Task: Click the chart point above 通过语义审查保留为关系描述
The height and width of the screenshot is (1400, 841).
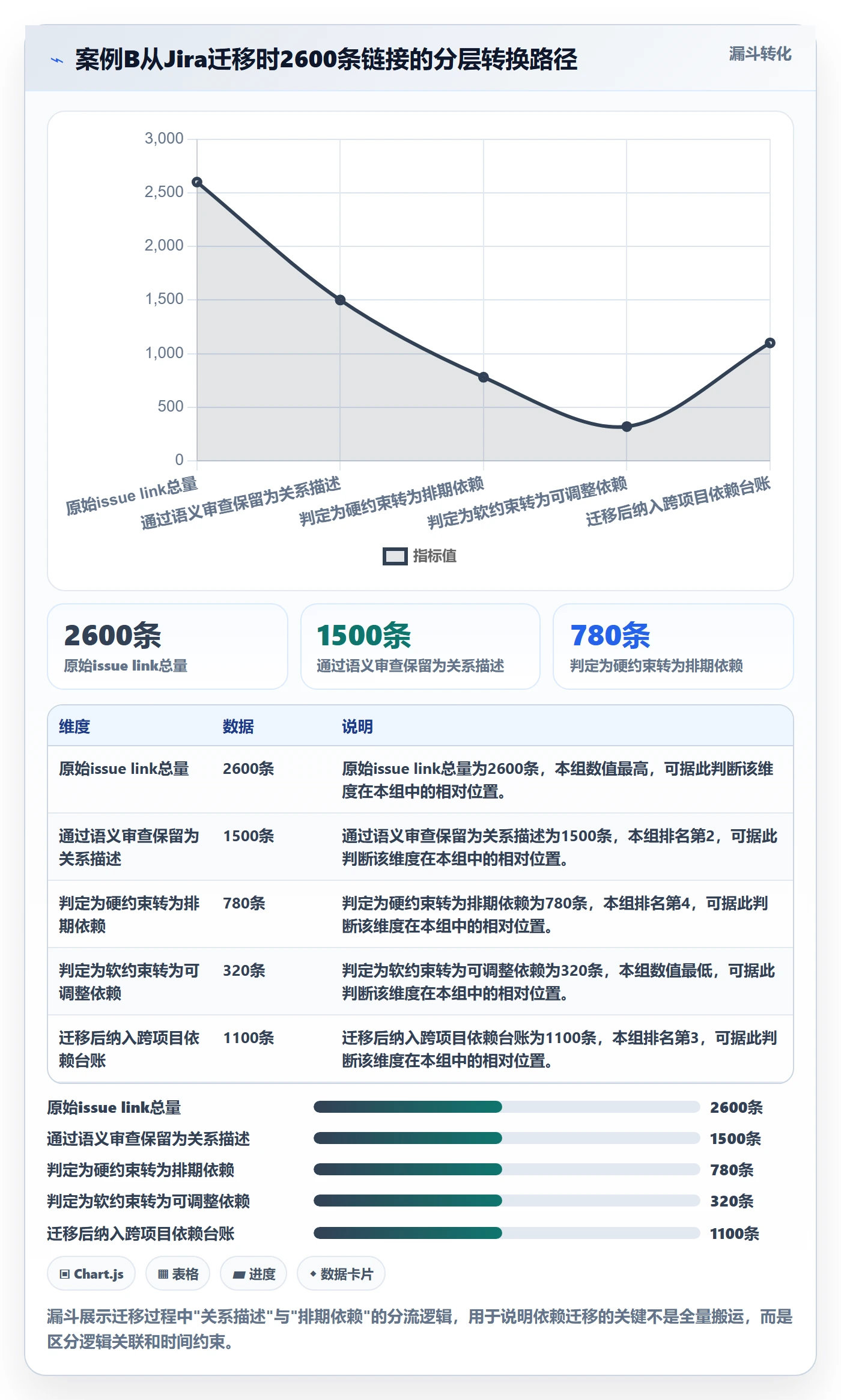Action: coord(340,300)
